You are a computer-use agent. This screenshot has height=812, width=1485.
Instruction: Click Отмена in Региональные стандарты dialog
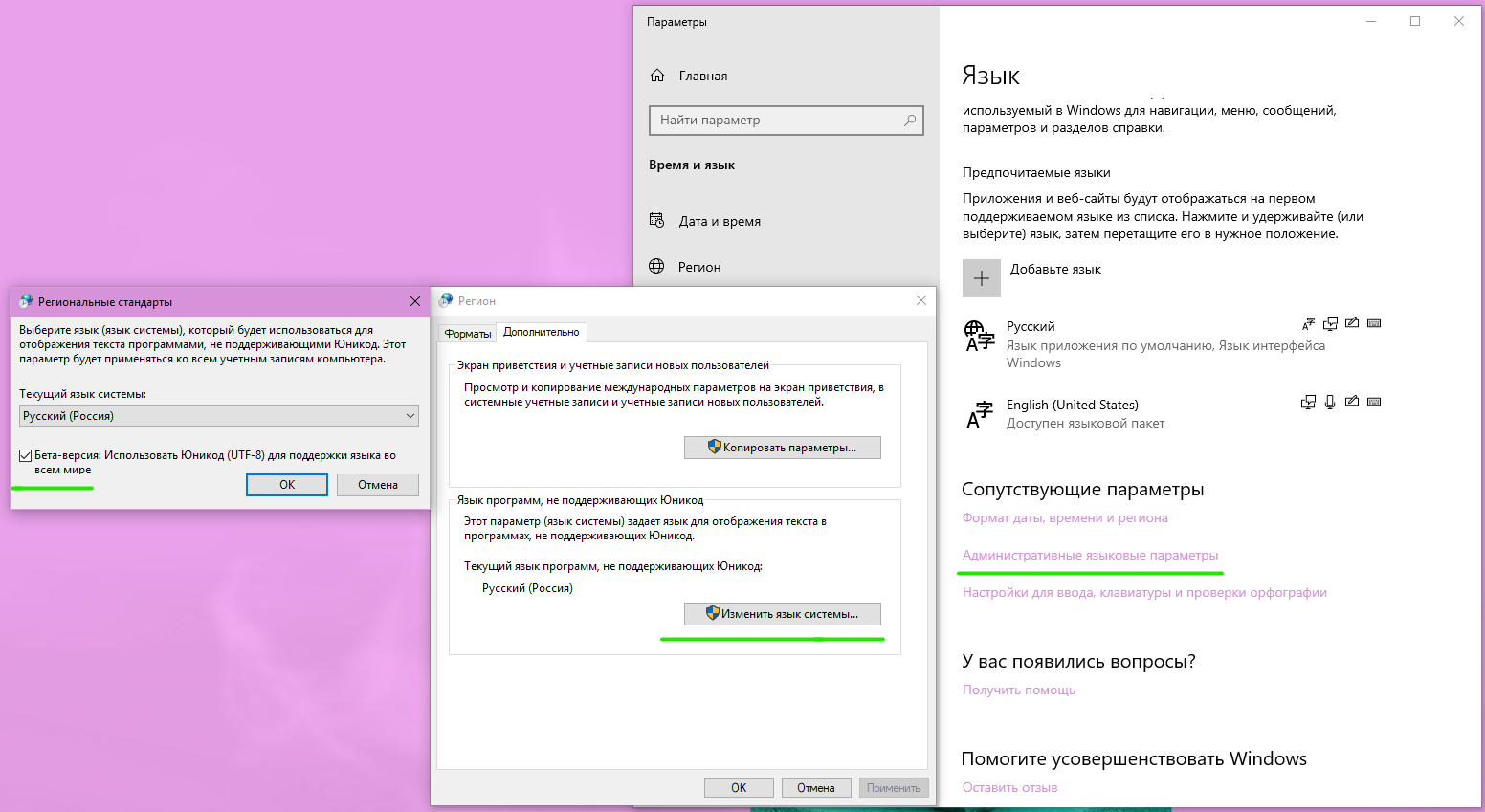coord(378,485)
